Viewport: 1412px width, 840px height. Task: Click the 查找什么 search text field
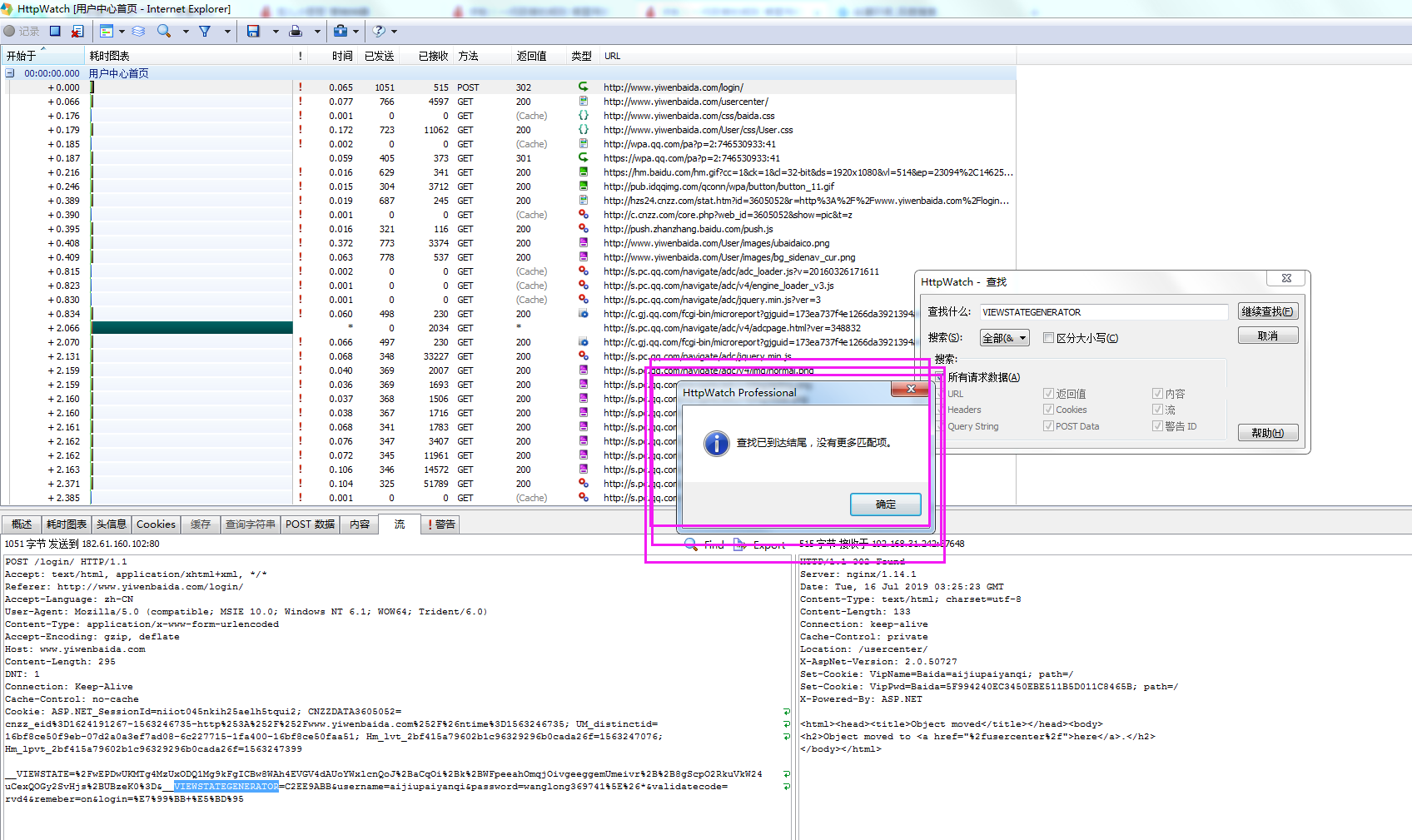point(1103,312)
